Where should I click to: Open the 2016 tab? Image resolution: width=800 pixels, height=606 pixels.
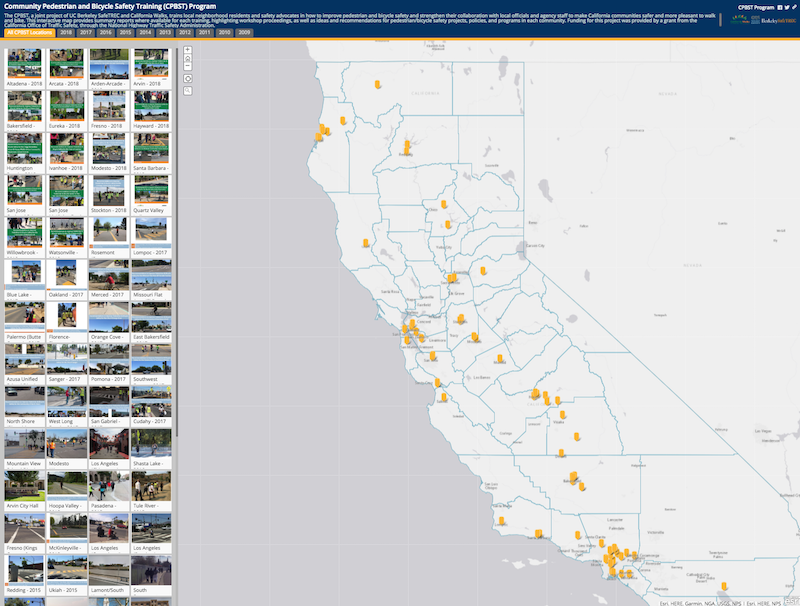tap(106, 33)
